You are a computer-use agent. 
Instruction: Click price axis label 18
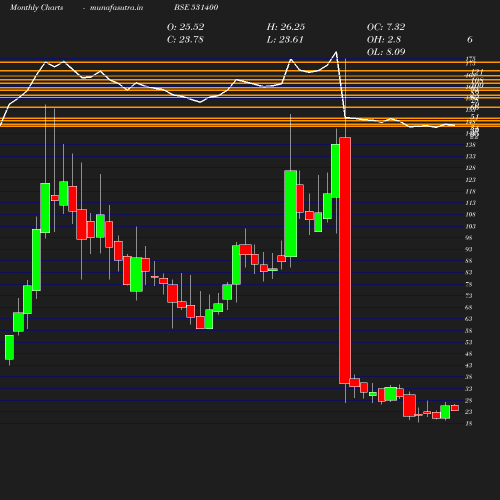point(469,423)
